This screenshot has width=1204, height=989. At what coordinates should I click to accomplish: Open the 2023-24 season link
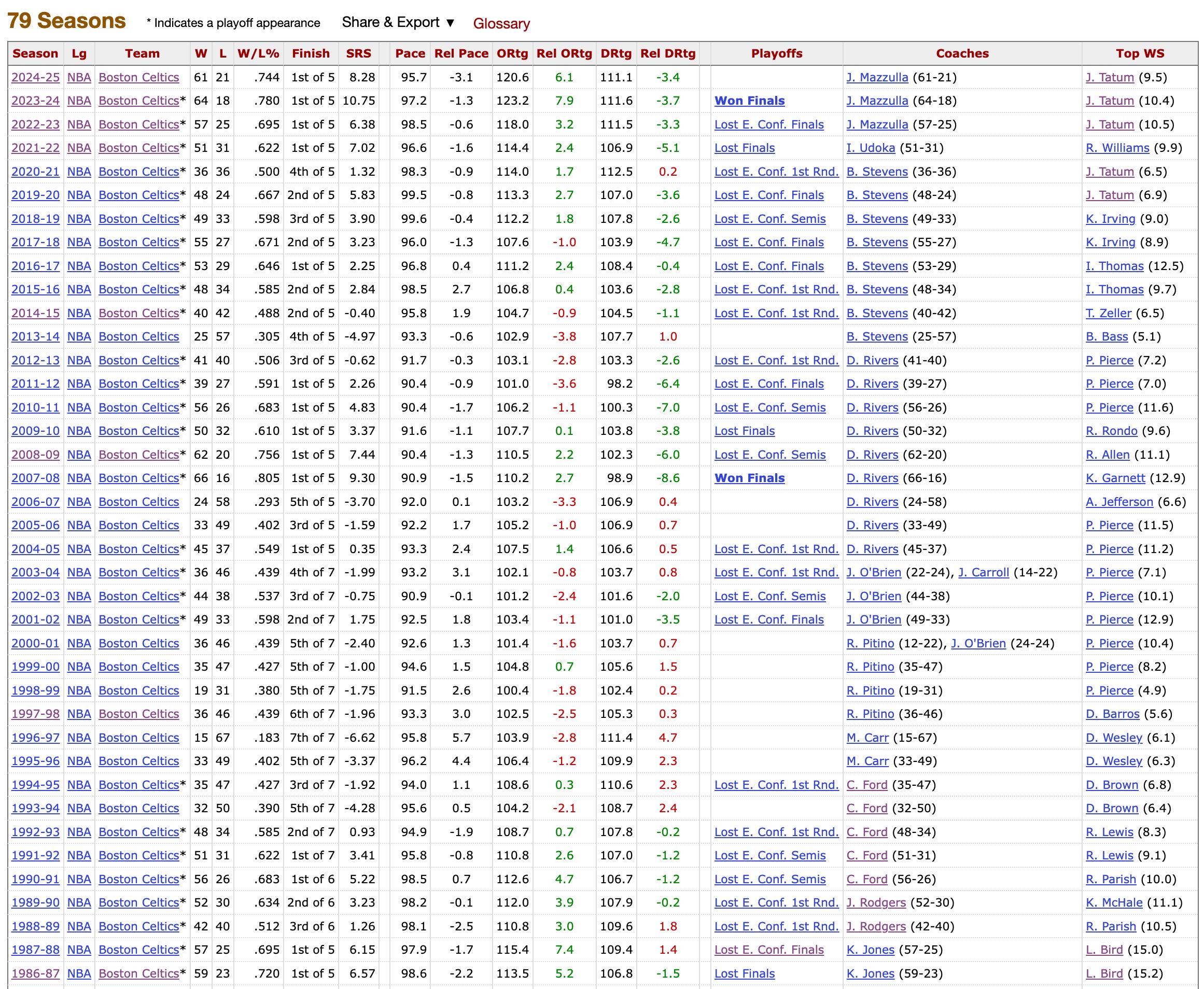pos(35,101)
